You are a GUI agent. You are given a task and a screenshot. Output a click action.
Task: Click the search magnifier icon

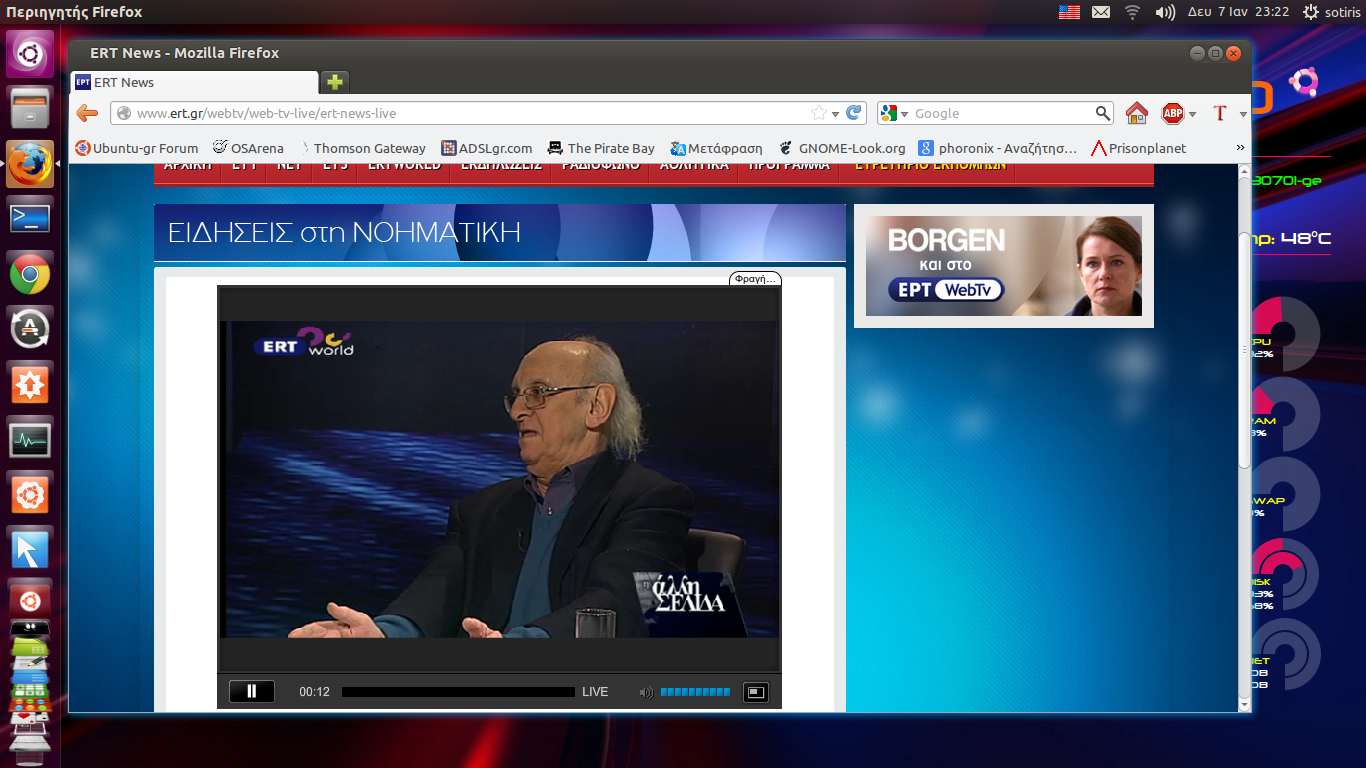1102,113
